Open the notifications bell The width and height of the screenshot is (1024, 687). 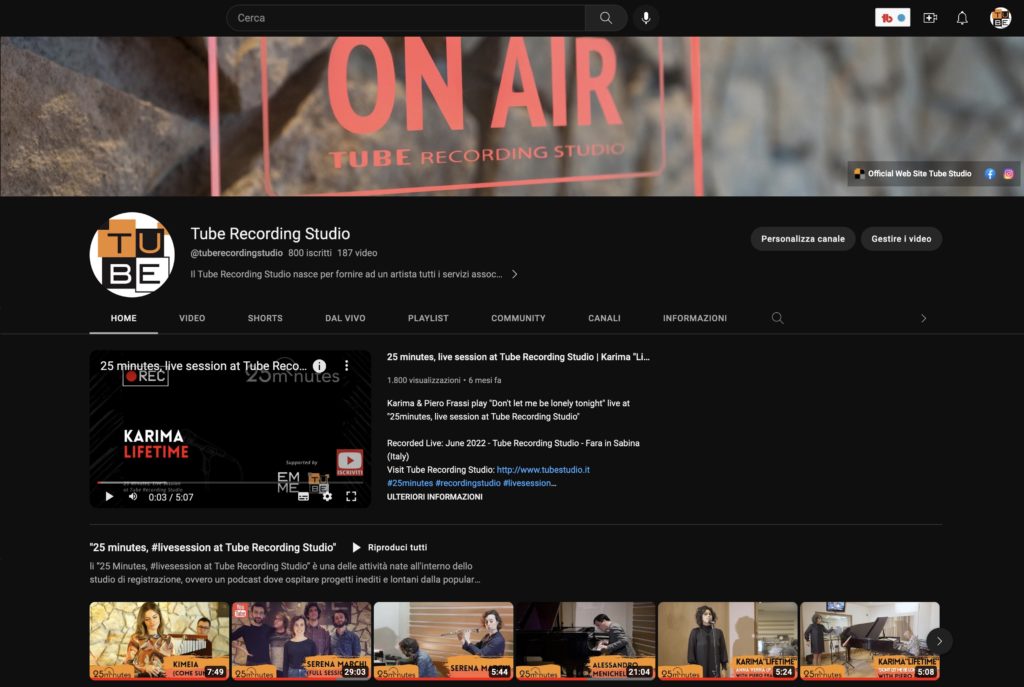[x=962, y=18]
